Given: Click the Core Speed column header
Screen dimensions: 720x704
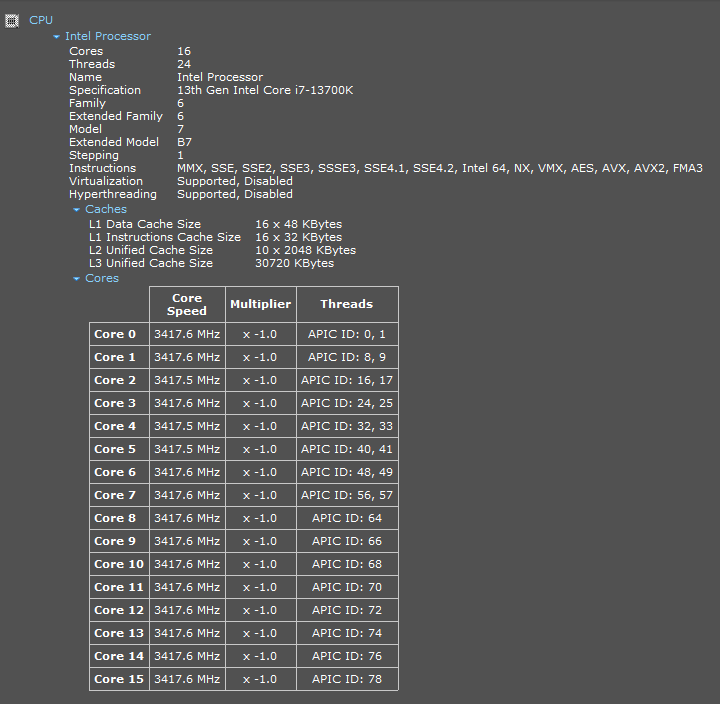Looking at the screenshot, I should (187, 304).
